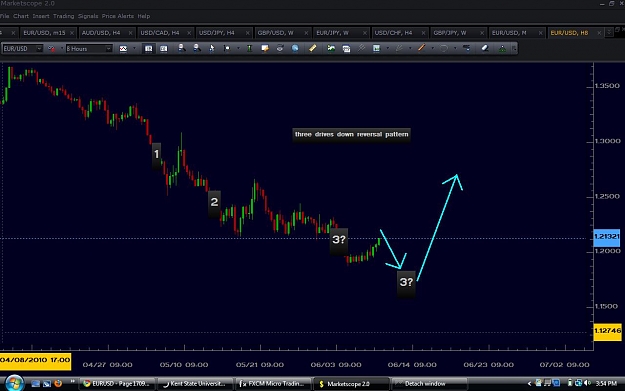The height and width of the screenshot is (391, 625).
Task: Select the ellipse shape drawing tool
Action: [x=444, y=48]
